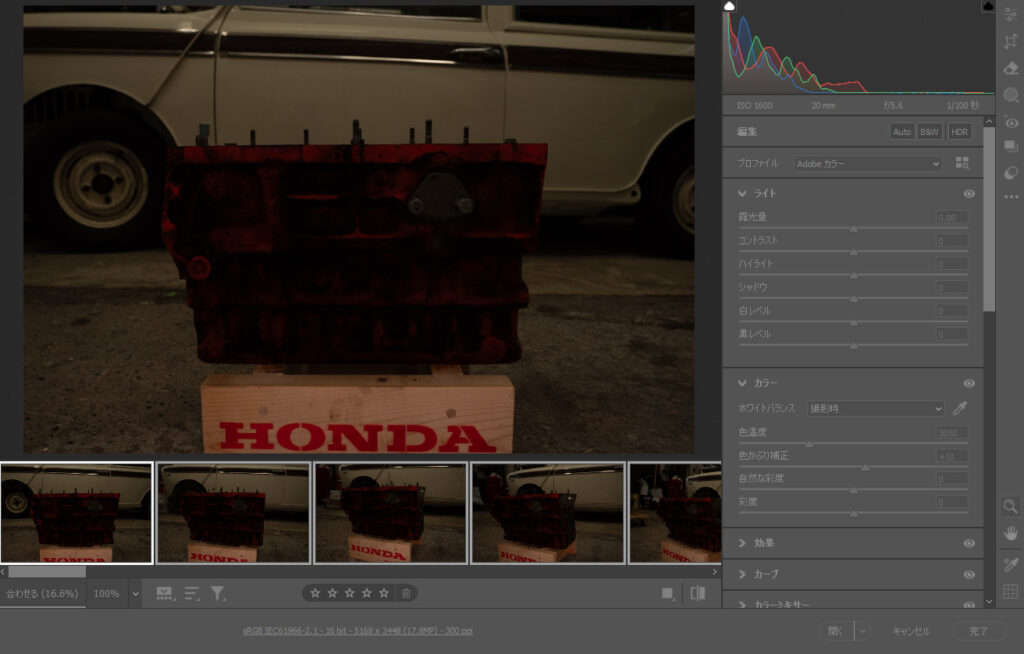Open the three-dots more options menu
The width and height of the screenshot is (1024, 654).
coord(1011,196)
